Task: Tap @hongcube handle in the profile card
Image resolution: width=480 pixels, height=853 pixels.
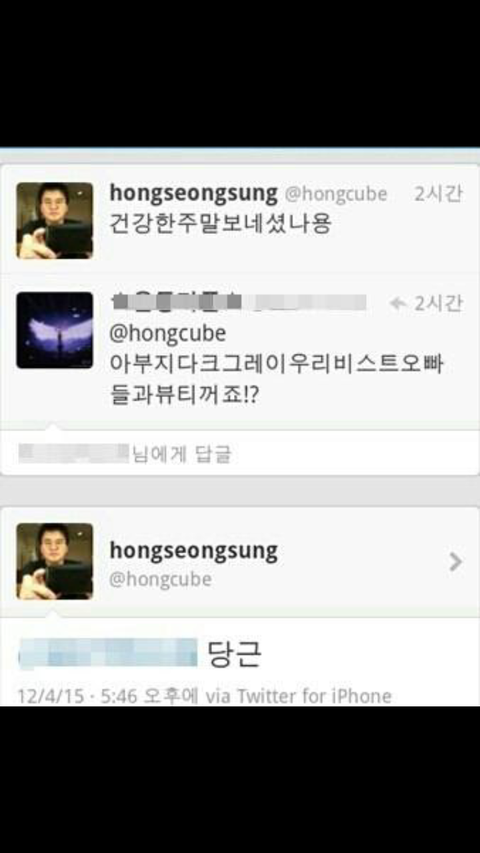Action: coord(161,579)
